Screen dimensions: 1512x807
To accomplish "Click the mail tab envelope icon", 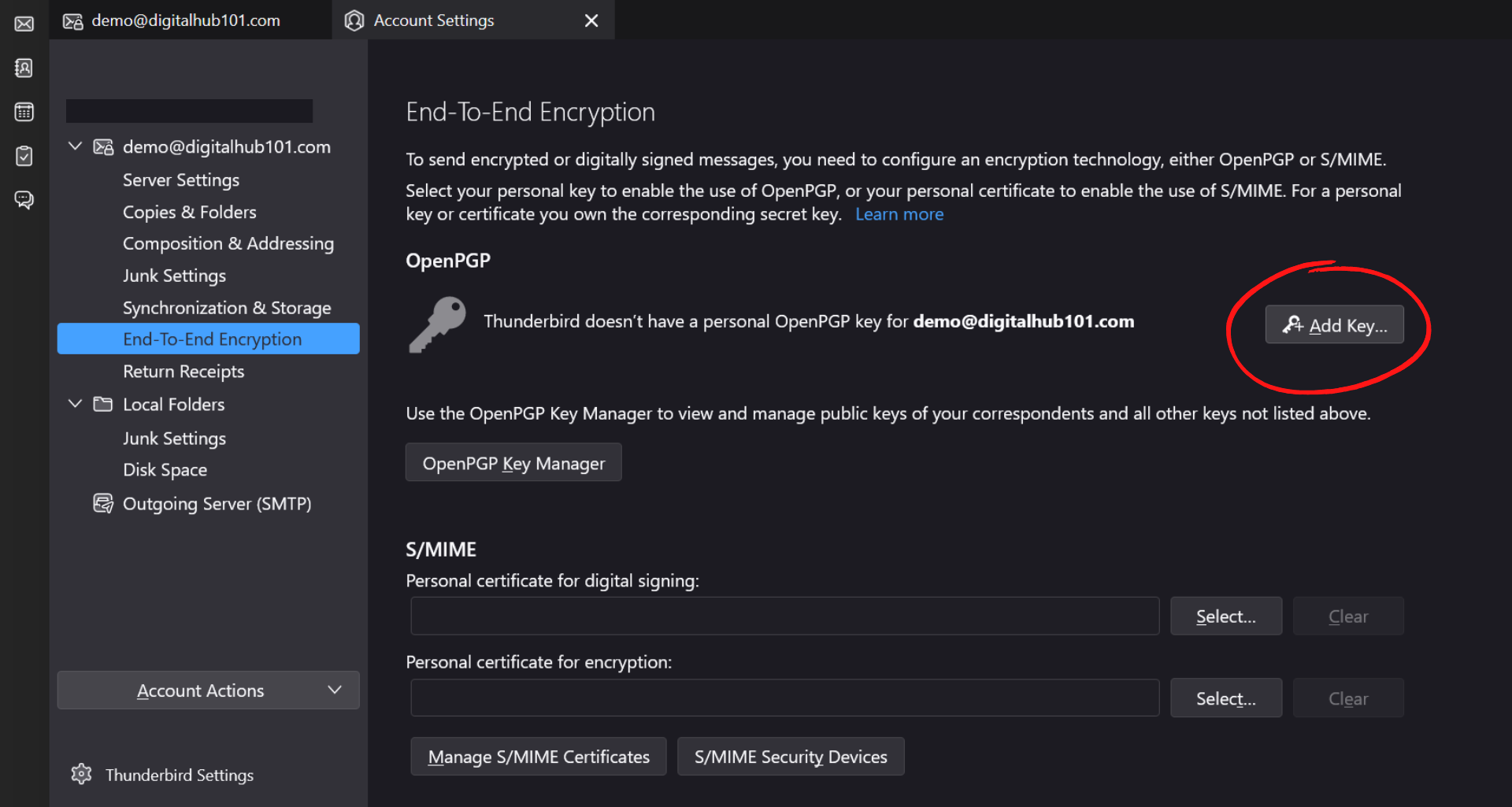I will [73, 21].
